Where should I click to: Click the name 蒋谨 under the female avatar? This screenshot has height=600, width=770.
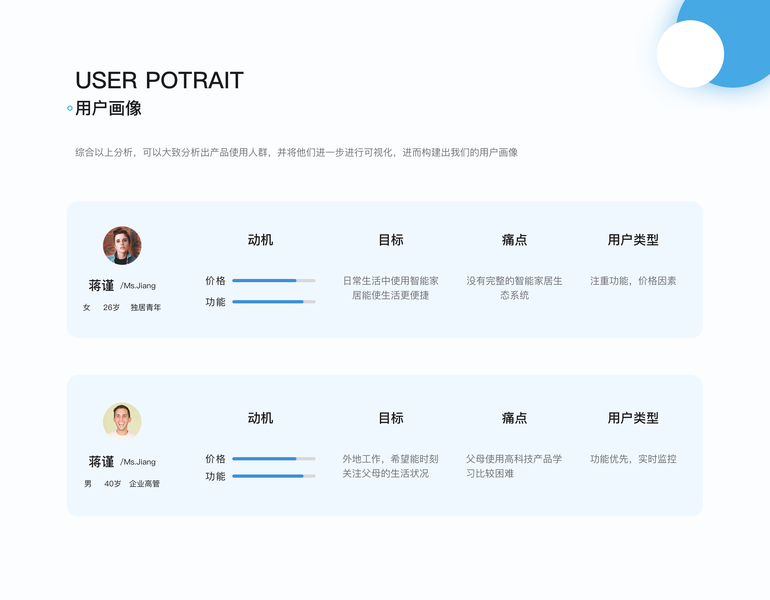click(101, 285)
